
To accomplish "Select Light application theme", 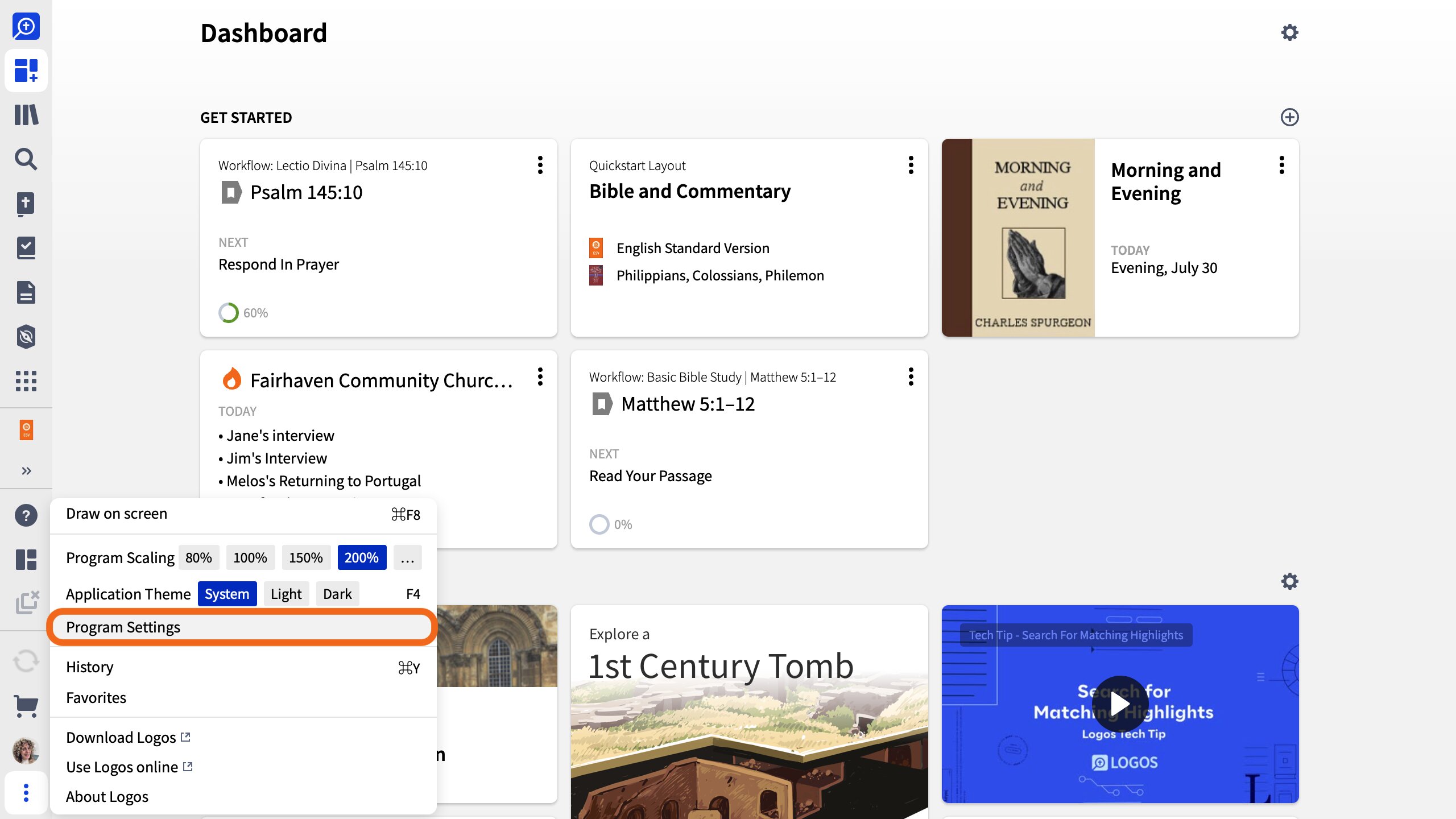I will click(x=286, y=594).
